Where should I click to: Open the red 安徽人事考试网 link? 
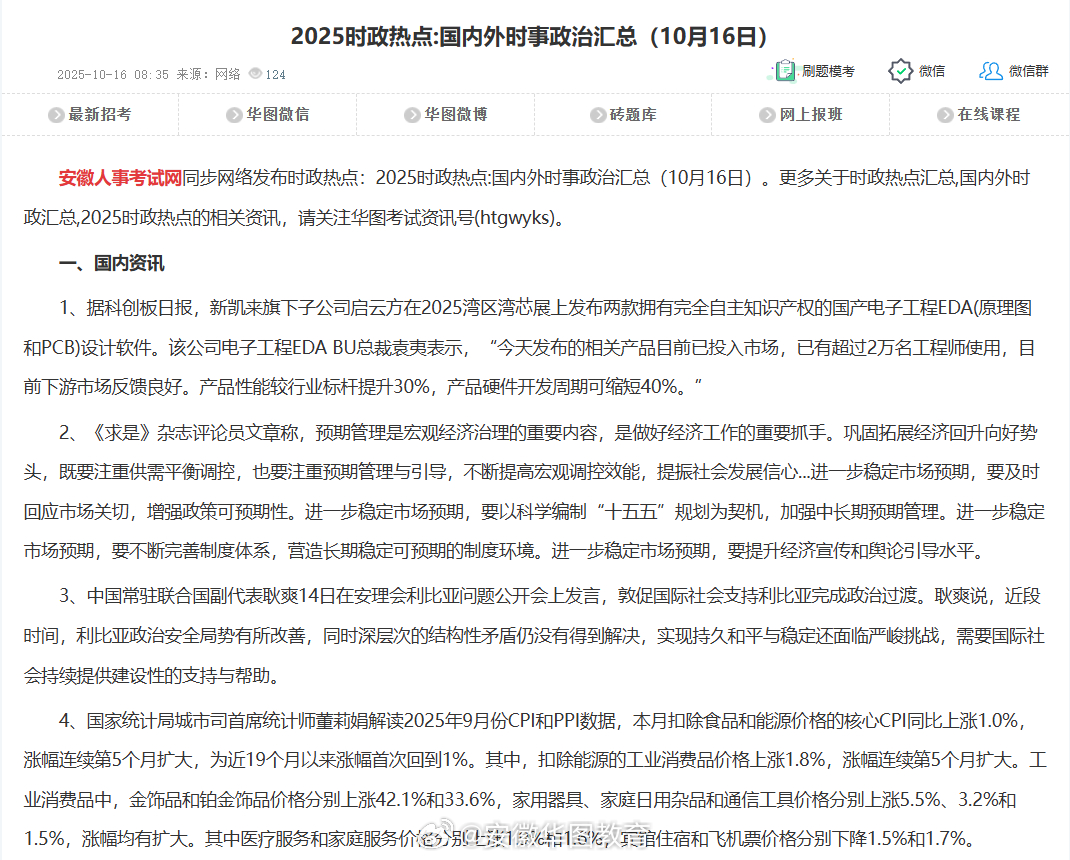(120, 179)
